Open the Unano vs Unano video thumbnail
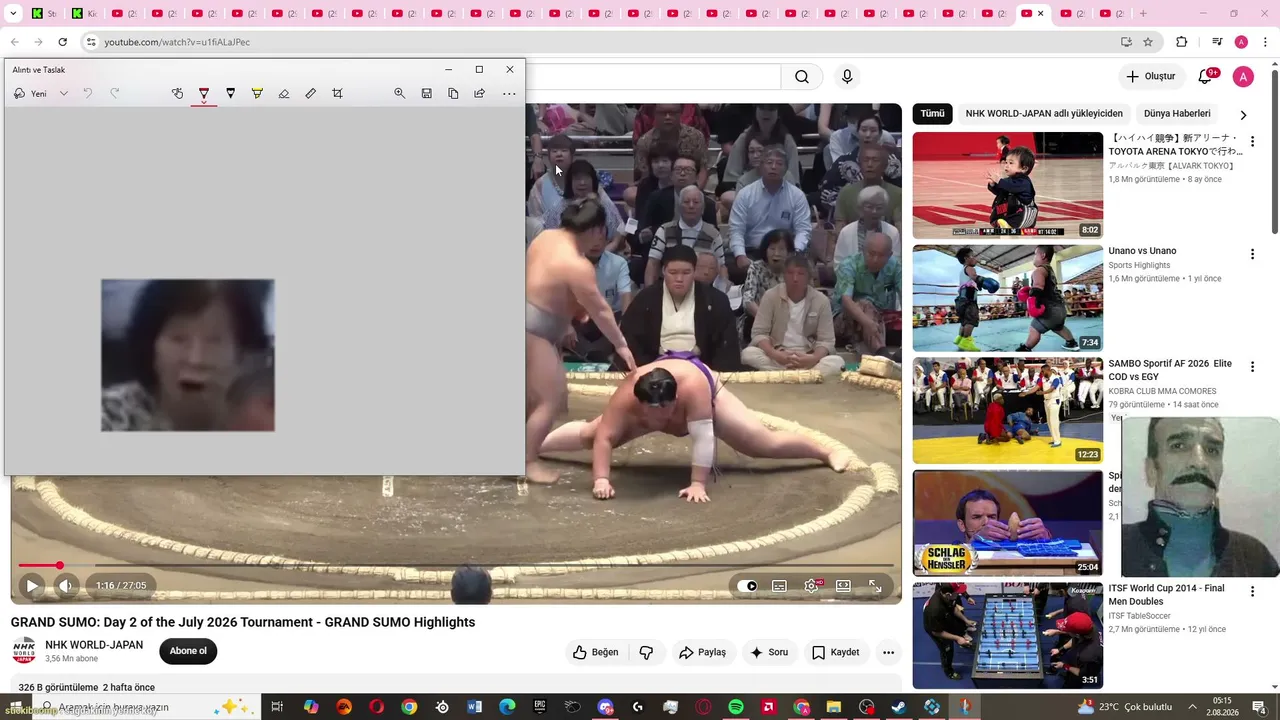 pyautogui.click(x=1008, y=298)
